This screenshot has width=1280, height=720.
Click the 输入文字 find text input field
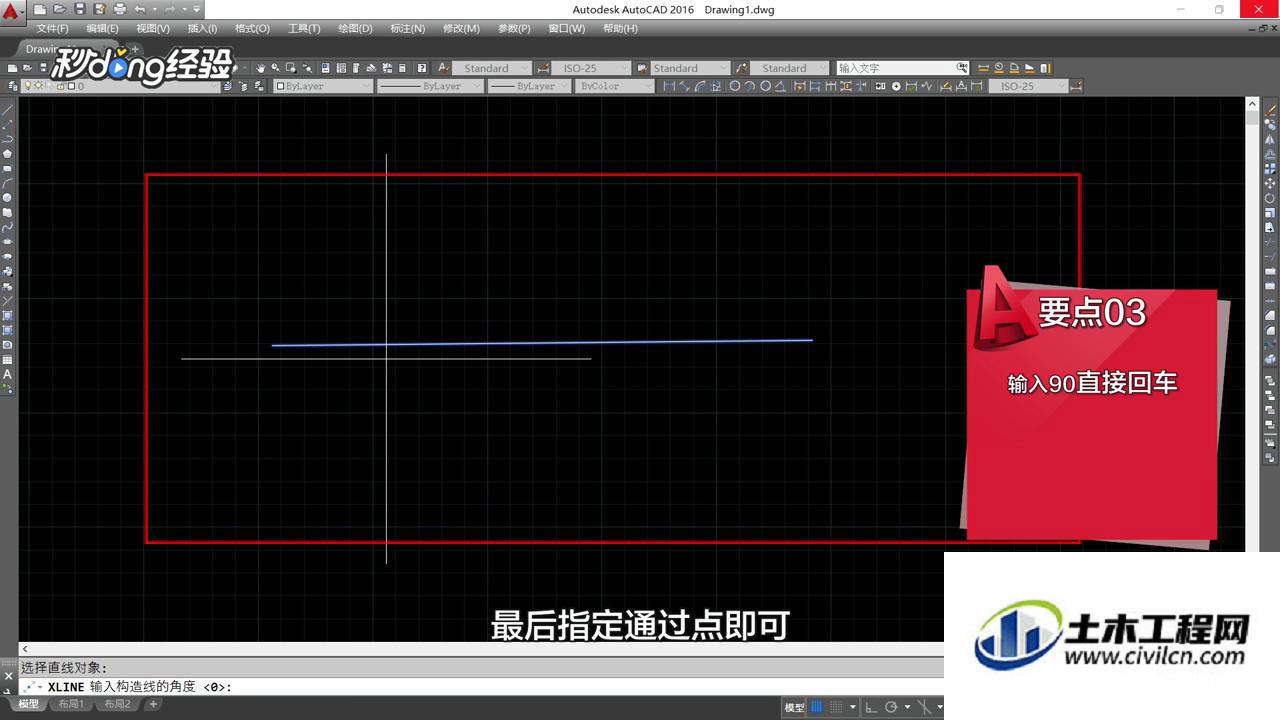click(895, 68)
